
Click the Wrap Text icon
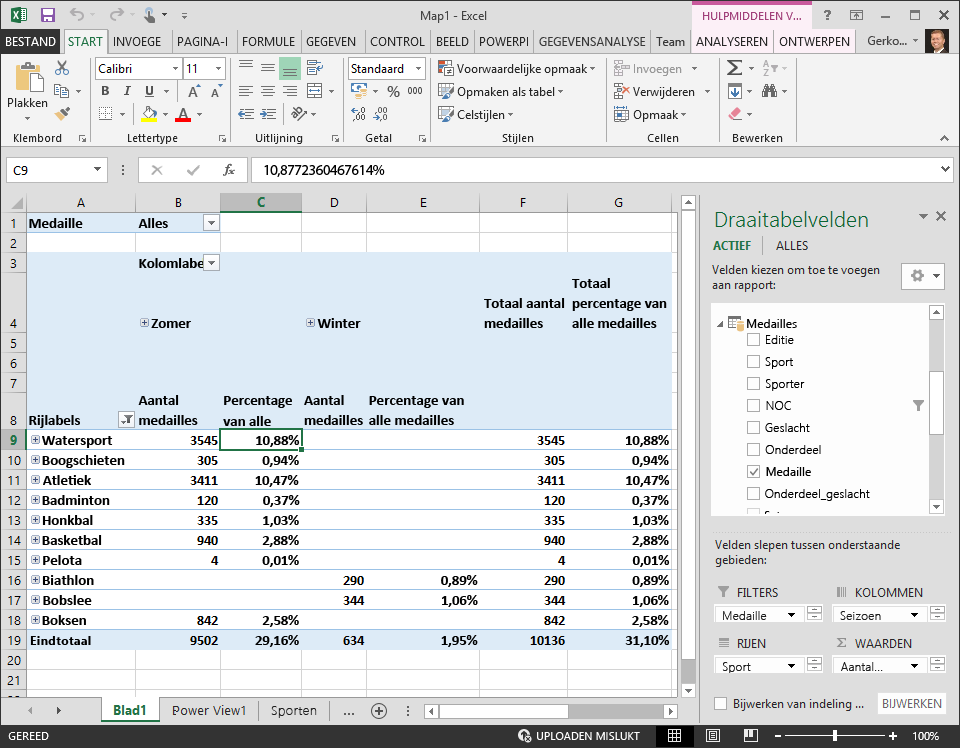coord(315,67)
